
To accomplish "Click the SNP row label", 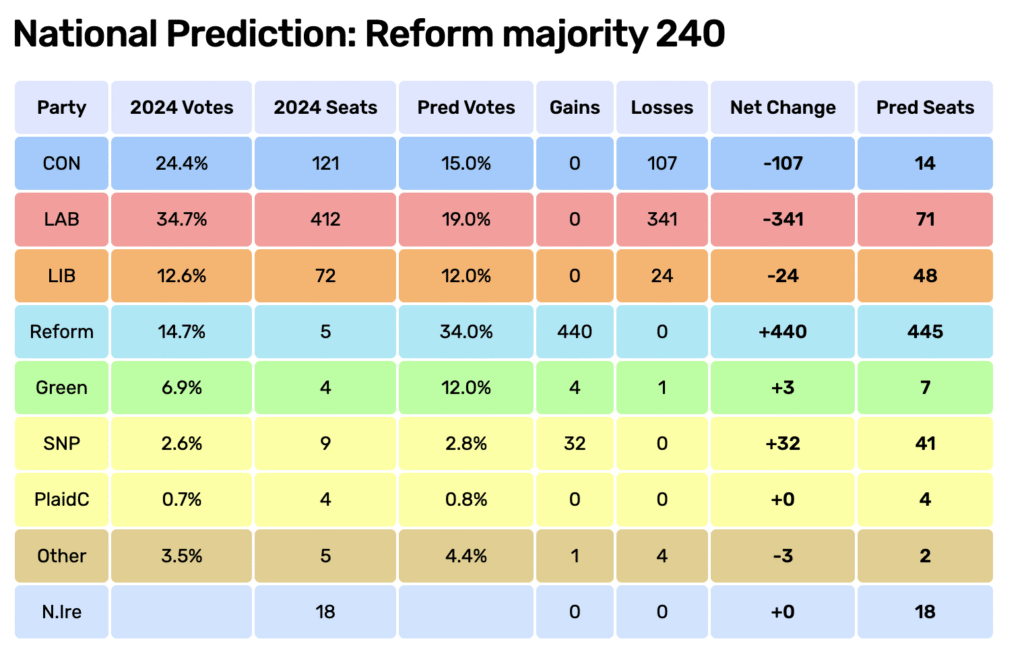I will [62, 443].
